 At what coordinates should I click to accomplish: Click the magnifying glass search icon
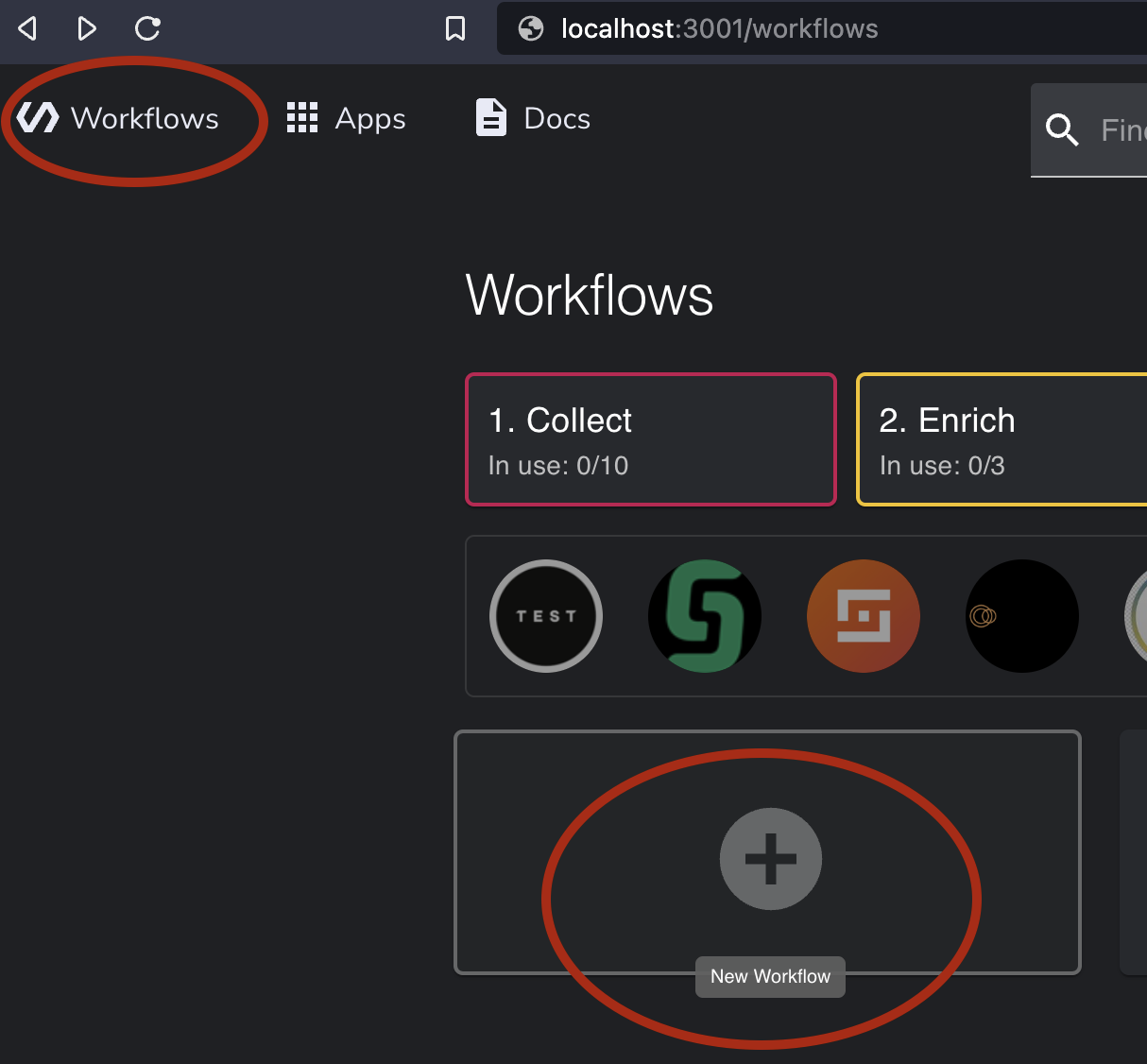(1062, 129)
